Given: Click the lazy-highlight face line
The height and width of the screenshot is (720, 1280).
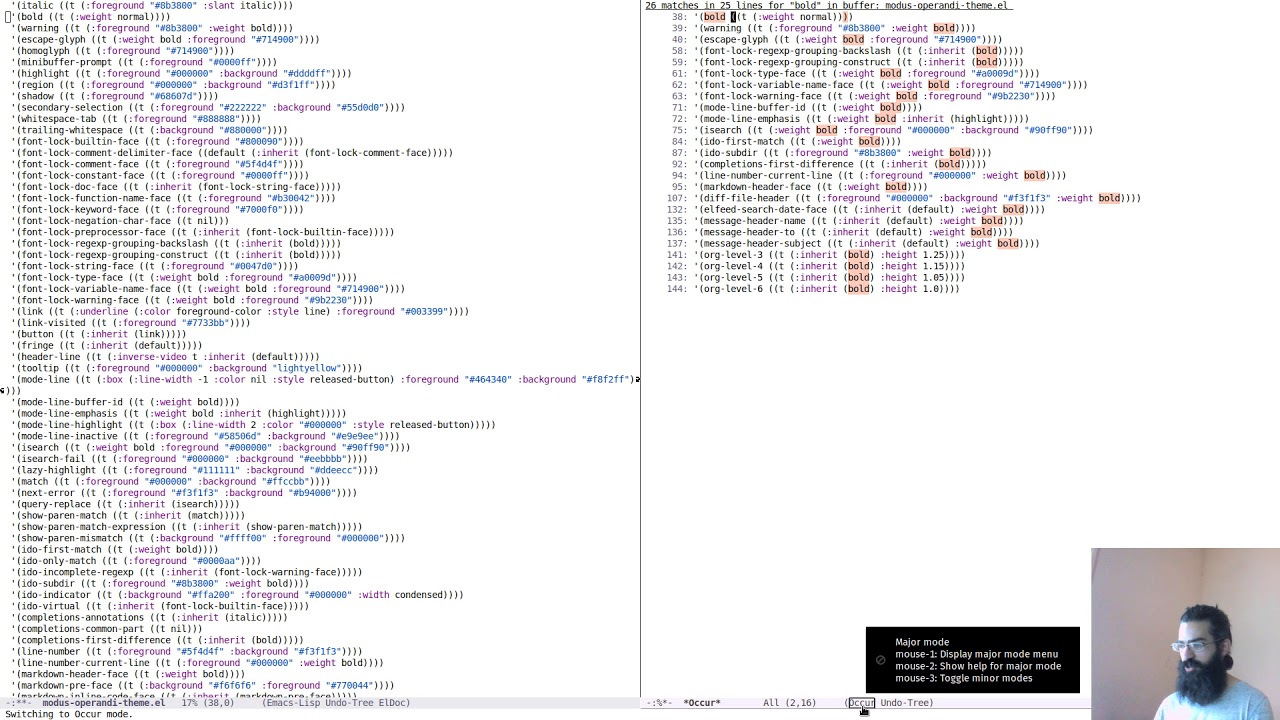Looking at the screenshot, I should click(x=195, y=470).
